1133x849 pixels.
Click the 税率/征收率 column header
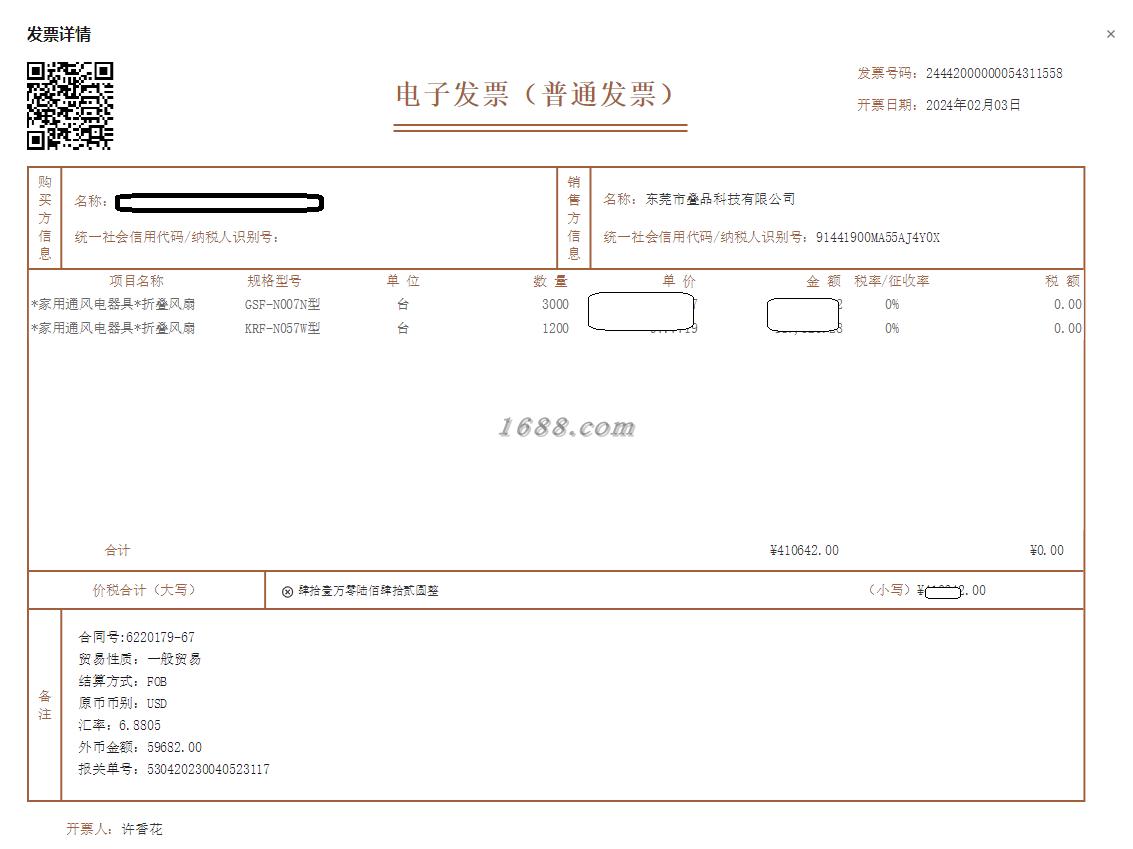click(x=892, y=280)
